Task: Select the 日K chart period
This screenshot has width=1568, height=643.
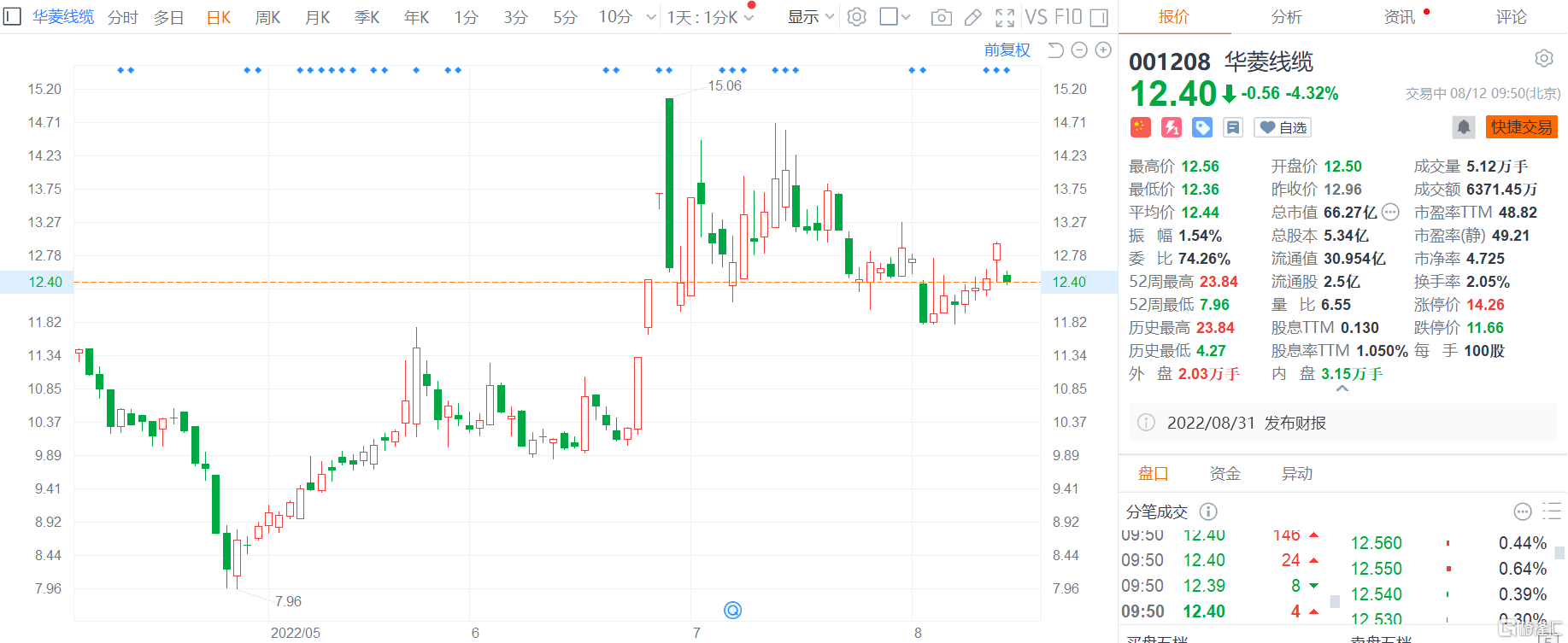Action: (x=219, y=17)
